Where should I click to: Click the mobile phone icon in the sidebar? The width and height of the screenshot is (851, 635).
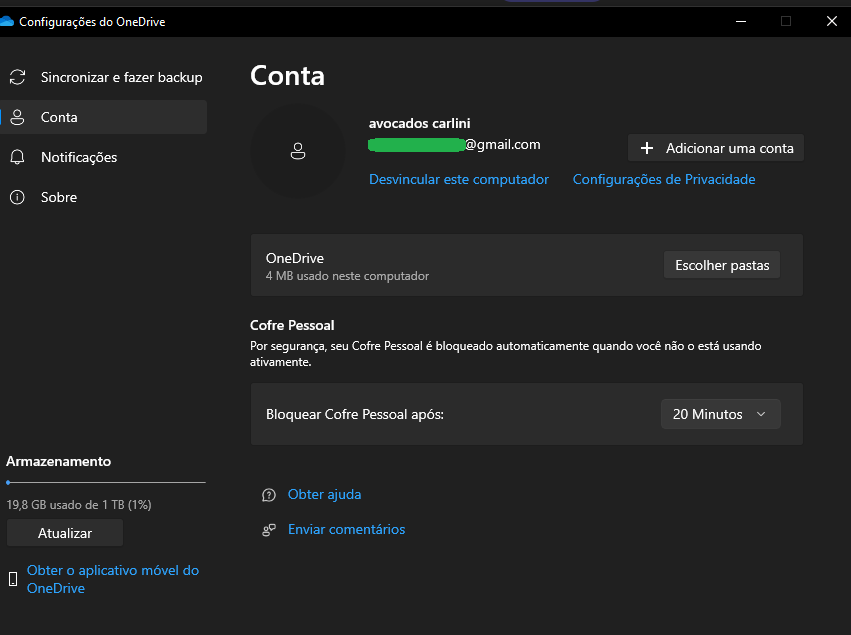(x=13, y=579)
